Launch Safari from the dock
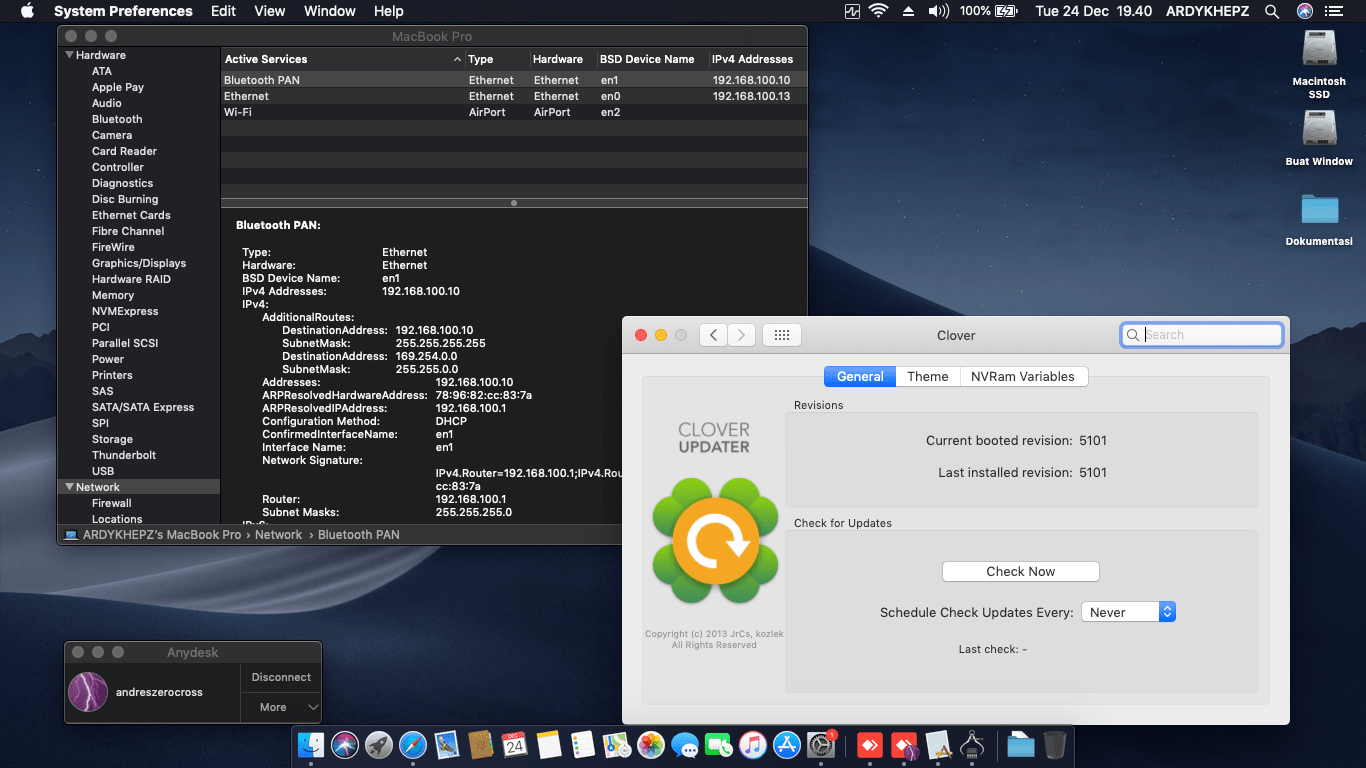Image resolution: width=1366 pixels, height=768 pixels. pyautogui.click(x=413, y=744)
